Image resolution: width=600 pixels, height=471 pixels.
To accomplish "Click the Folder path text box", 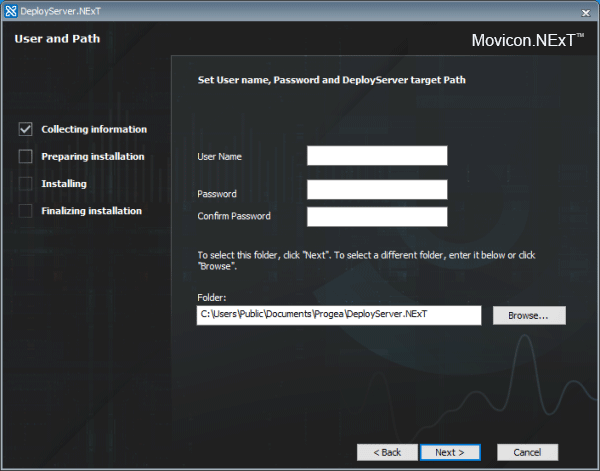I will pos(339,315).
